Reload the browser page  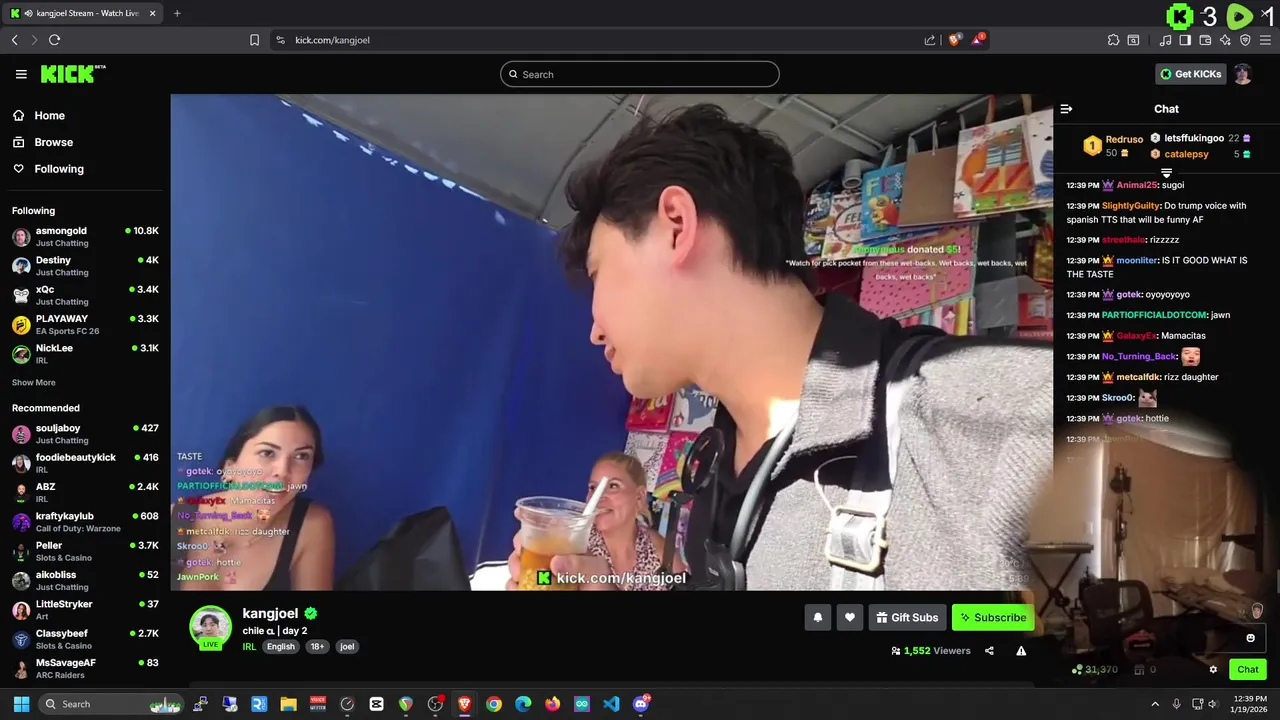(x=54, y=40)
